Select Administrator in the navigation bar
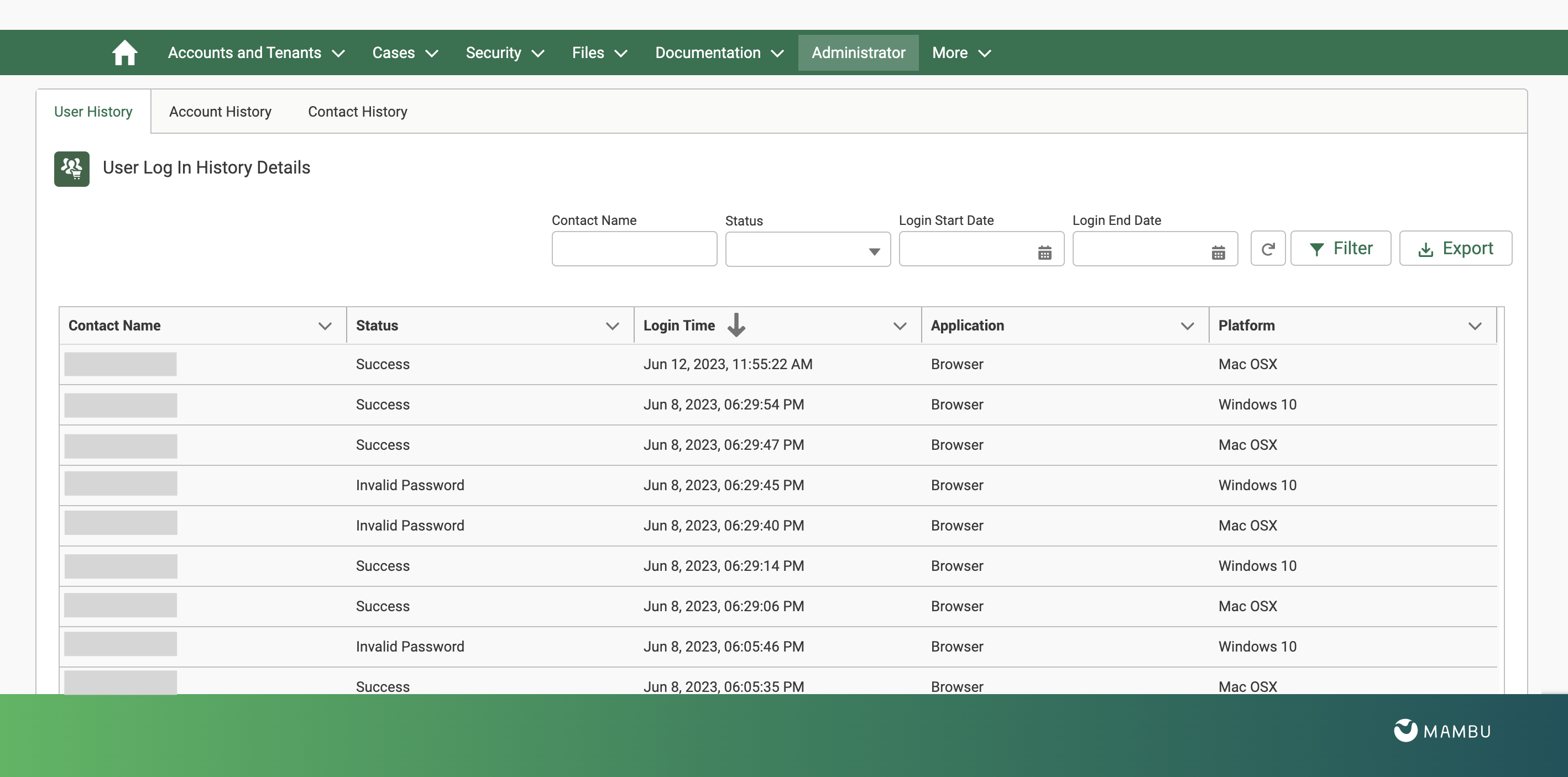 (x=858, y=53)
